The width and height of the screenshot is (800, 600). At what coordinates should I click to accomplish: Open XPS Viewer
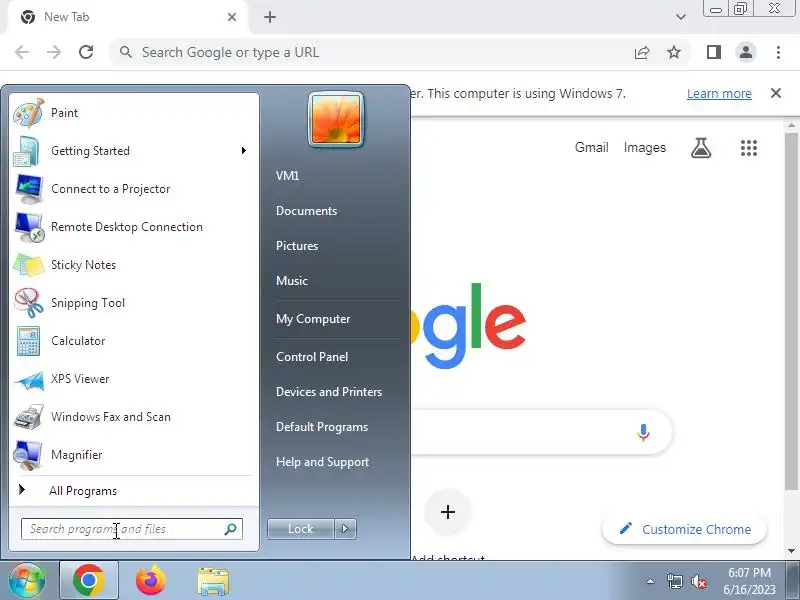(x=134, y=379)
